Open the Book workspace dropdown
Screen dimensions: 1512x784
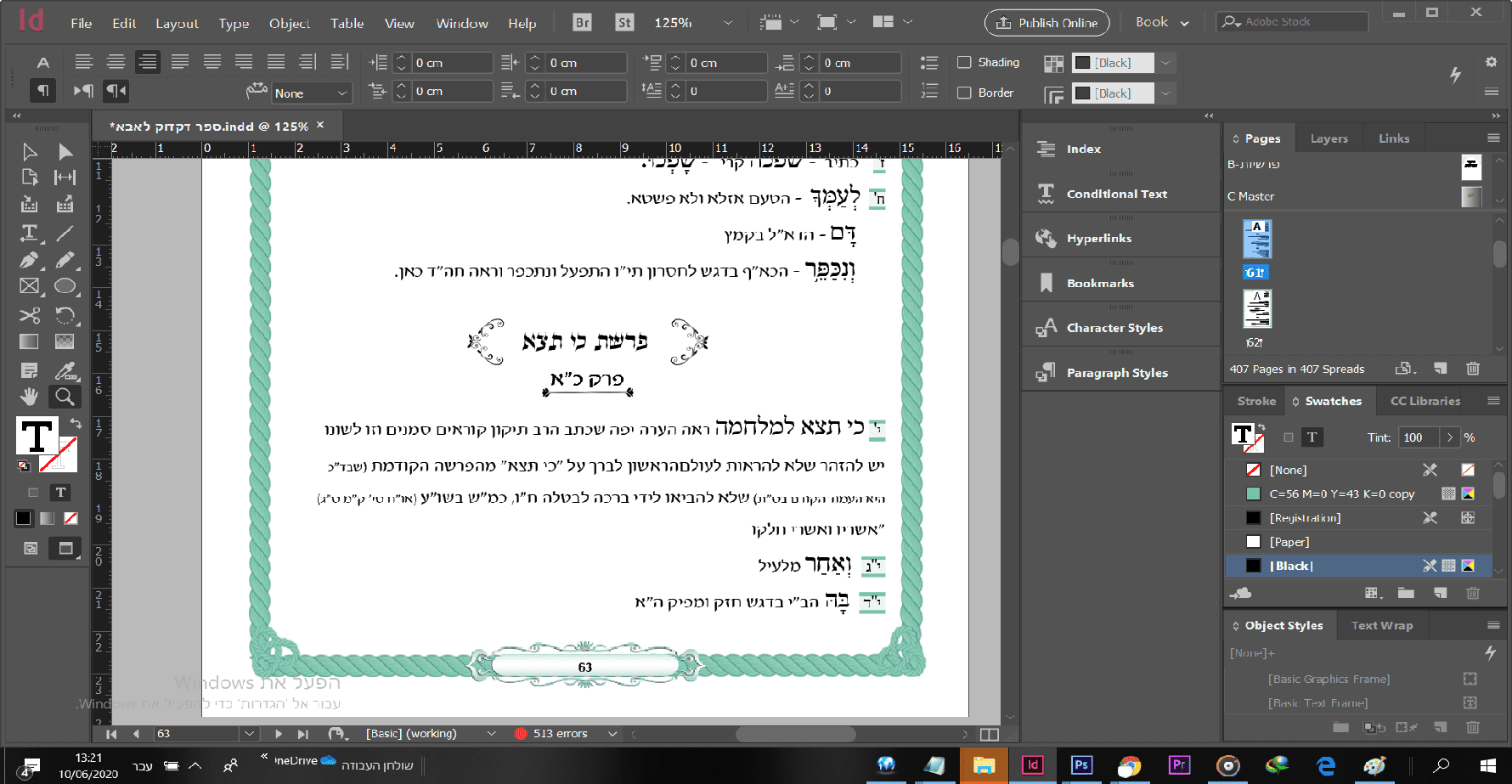[1162, 23]
